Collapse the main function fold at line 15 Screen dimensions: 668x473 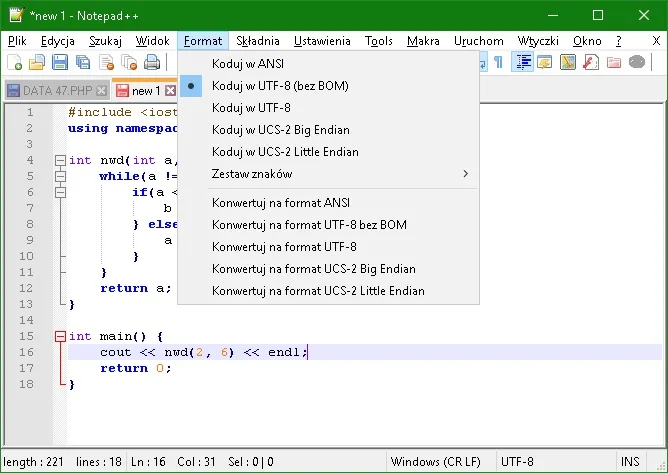pos(61,336)
